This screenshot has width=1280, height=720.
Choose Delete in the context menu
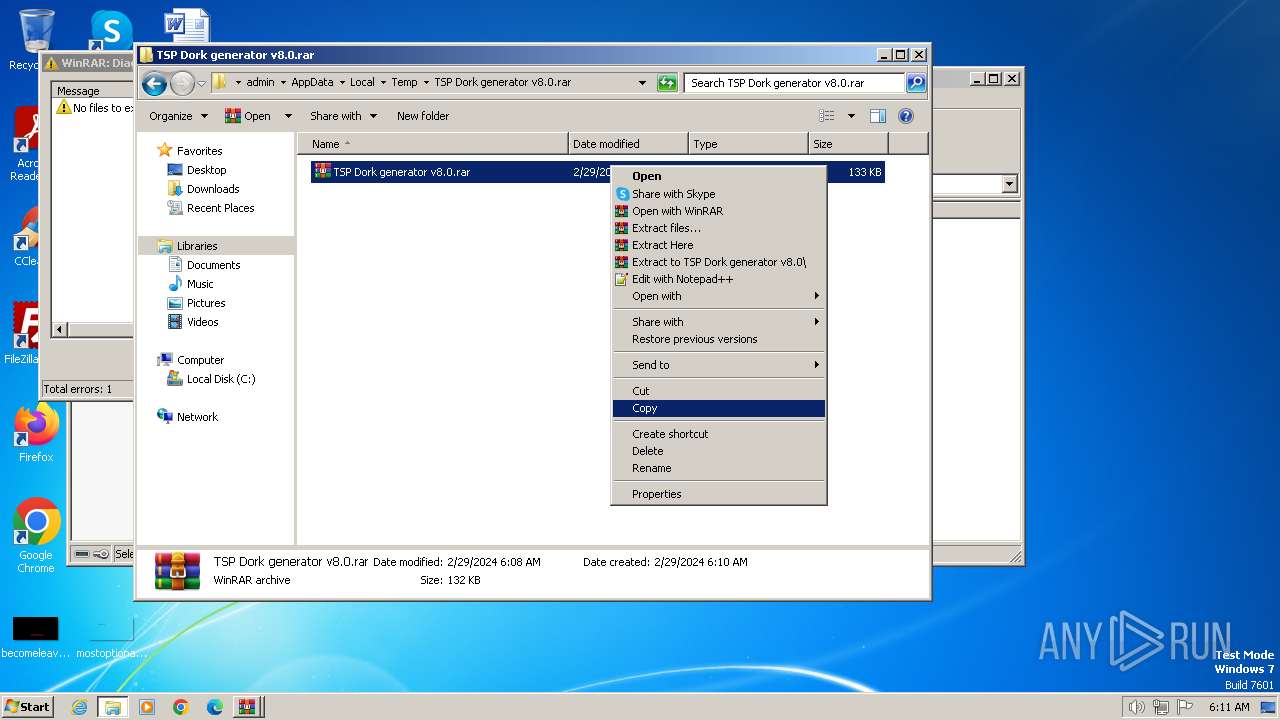pos(719,451)
